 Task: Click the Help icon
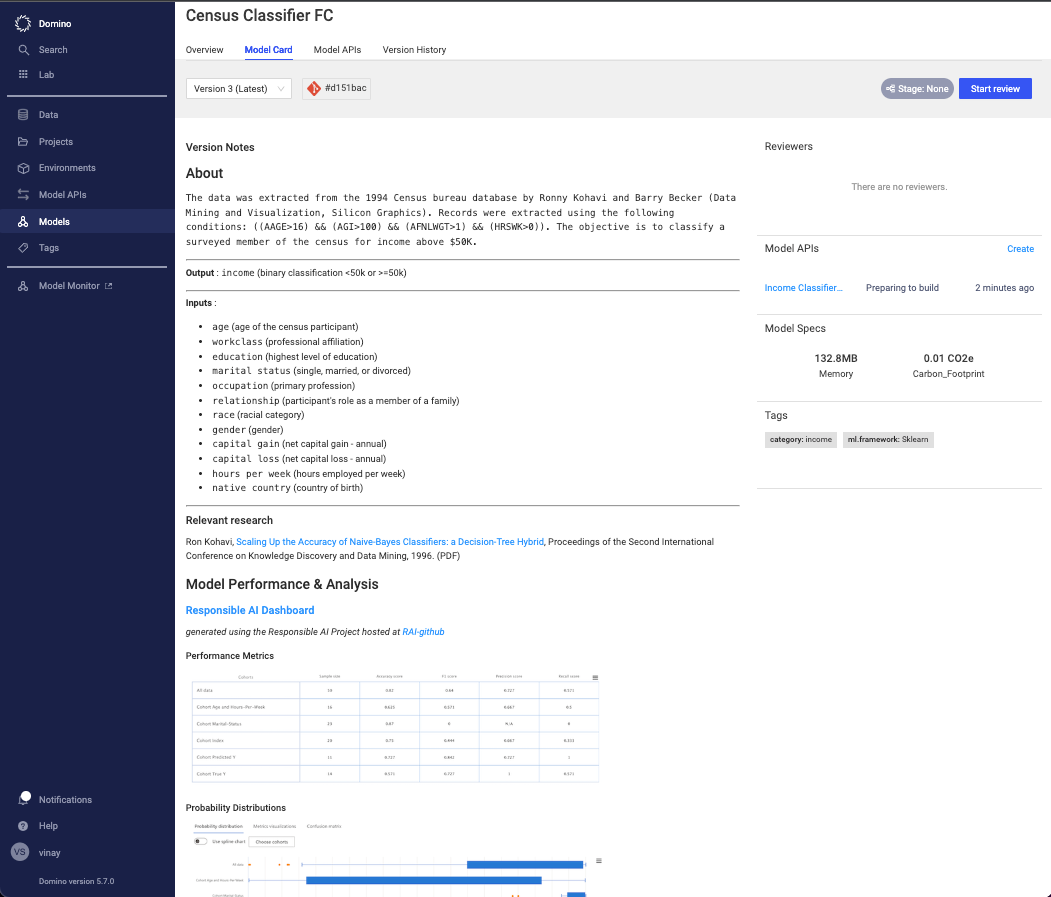tap(22, 825)
